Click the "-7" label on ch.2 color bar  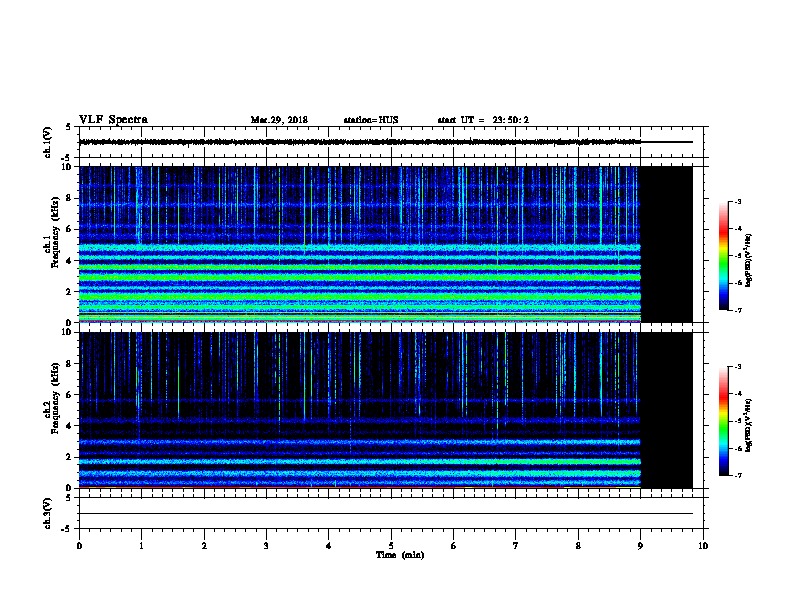[737, 475]
